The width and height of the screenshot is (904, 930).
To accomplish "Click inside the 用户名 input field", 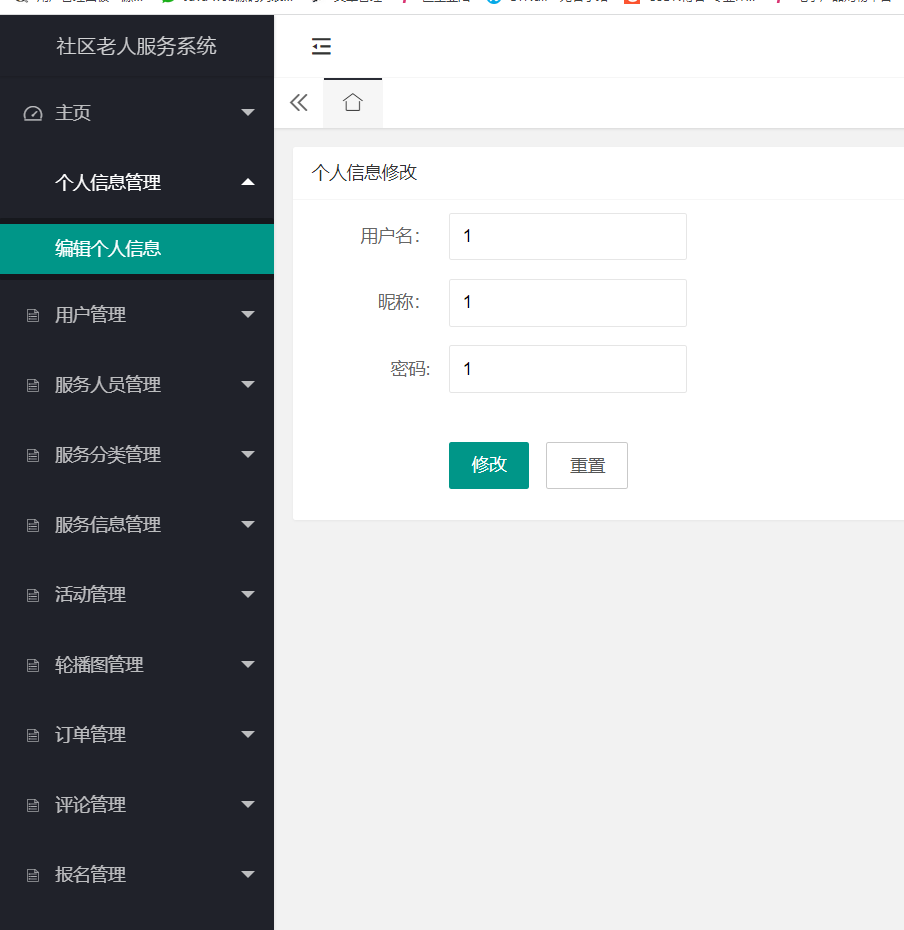I will (567, 236).
